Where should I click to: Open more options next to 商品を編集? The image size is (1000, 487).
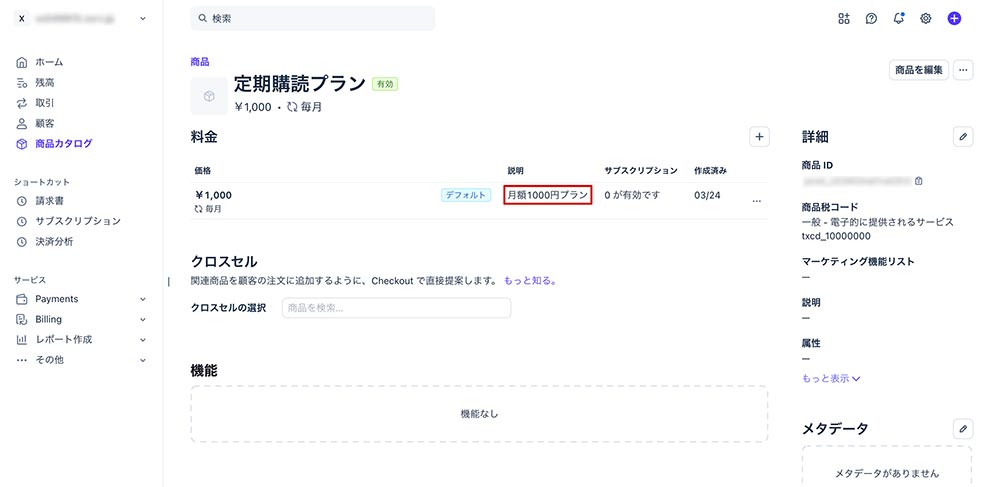[x=963, y=70]
